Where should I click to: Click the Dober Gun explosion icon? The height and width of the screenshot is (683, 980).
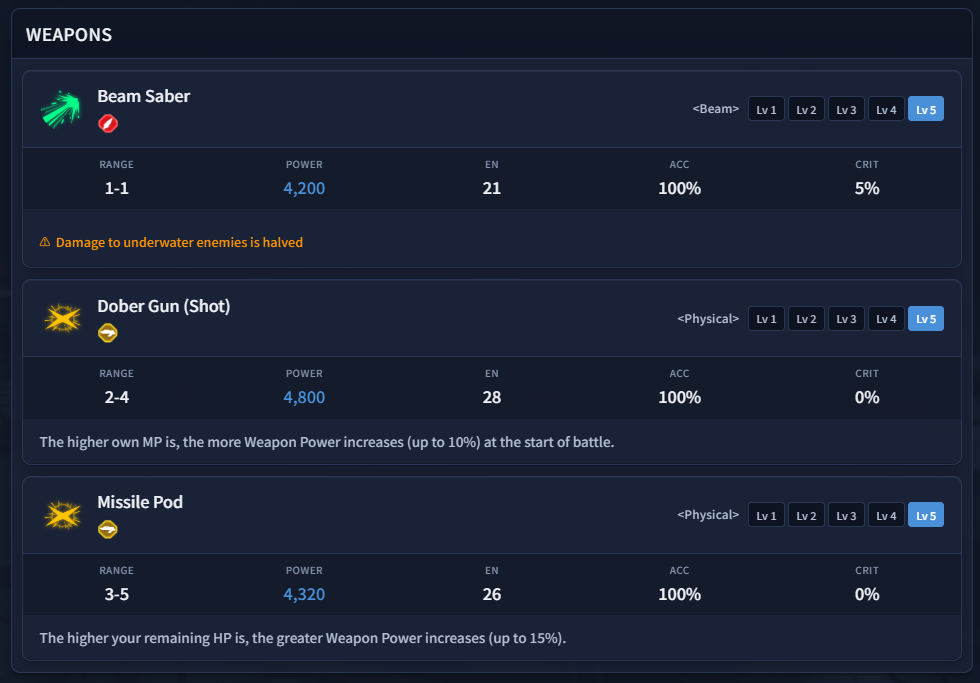(62, 319)
